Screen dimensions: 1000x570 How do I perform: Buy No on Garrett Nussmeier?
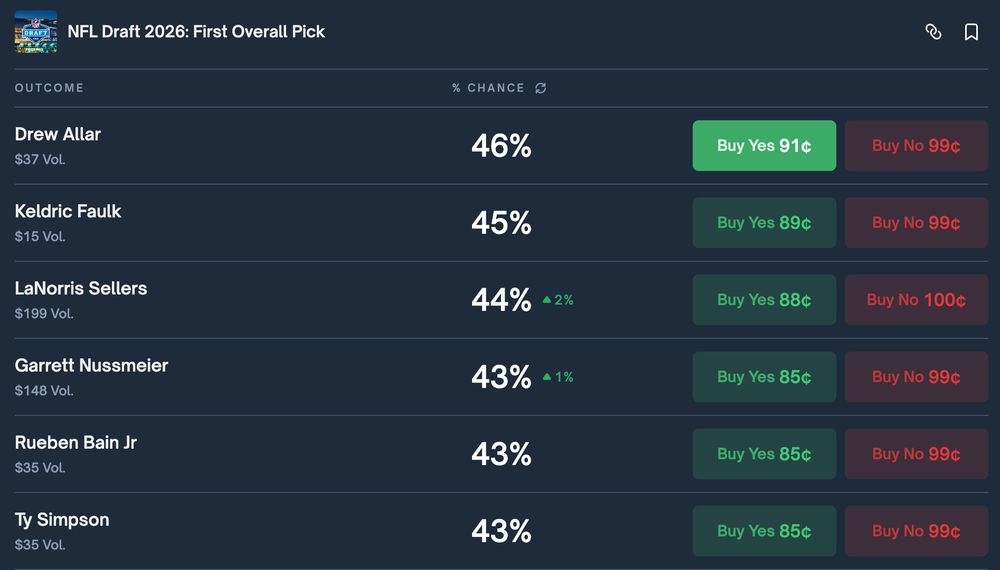click(x=916, y=377)
